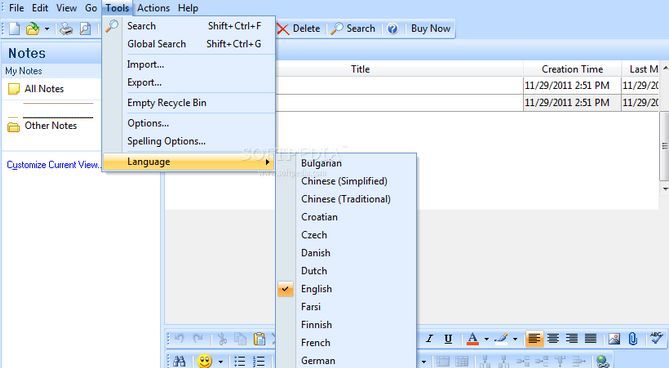The width and height of the screenshot is (669, 368).
Task: Select Danish language
Action: pos(346,253)
